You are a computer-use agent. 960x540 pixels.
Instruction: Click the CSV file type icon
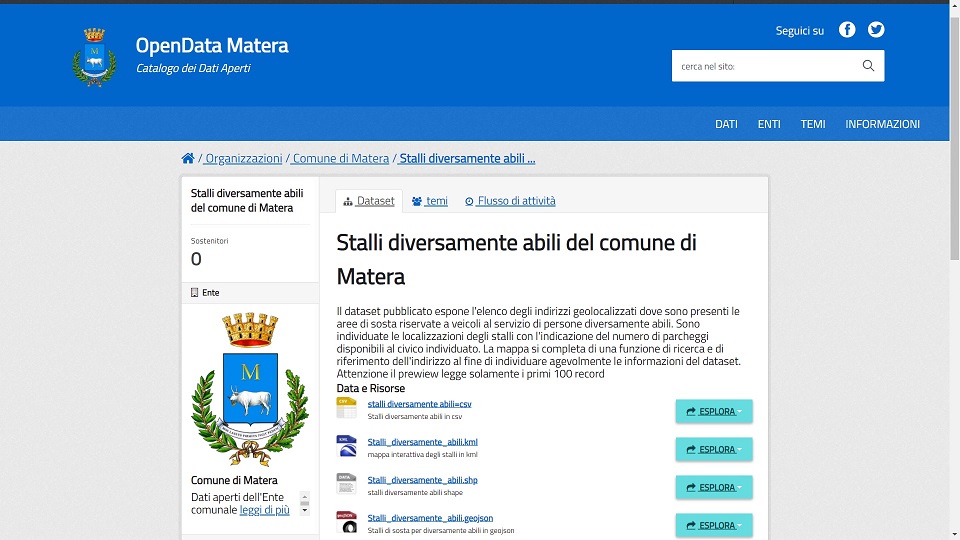pos(347,408)
